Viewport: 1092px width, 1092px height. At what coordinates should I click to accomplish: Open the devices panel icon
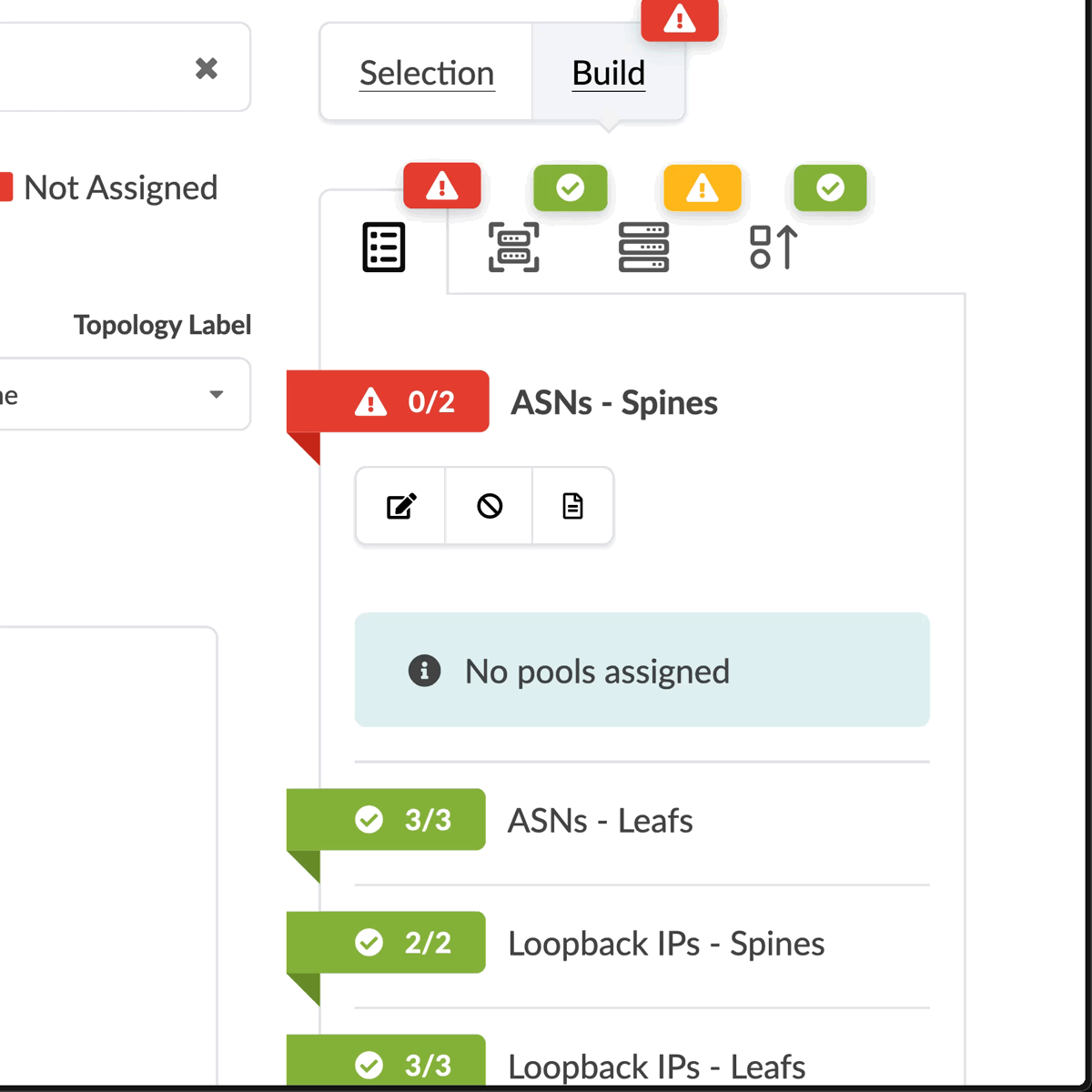point(644,247)
